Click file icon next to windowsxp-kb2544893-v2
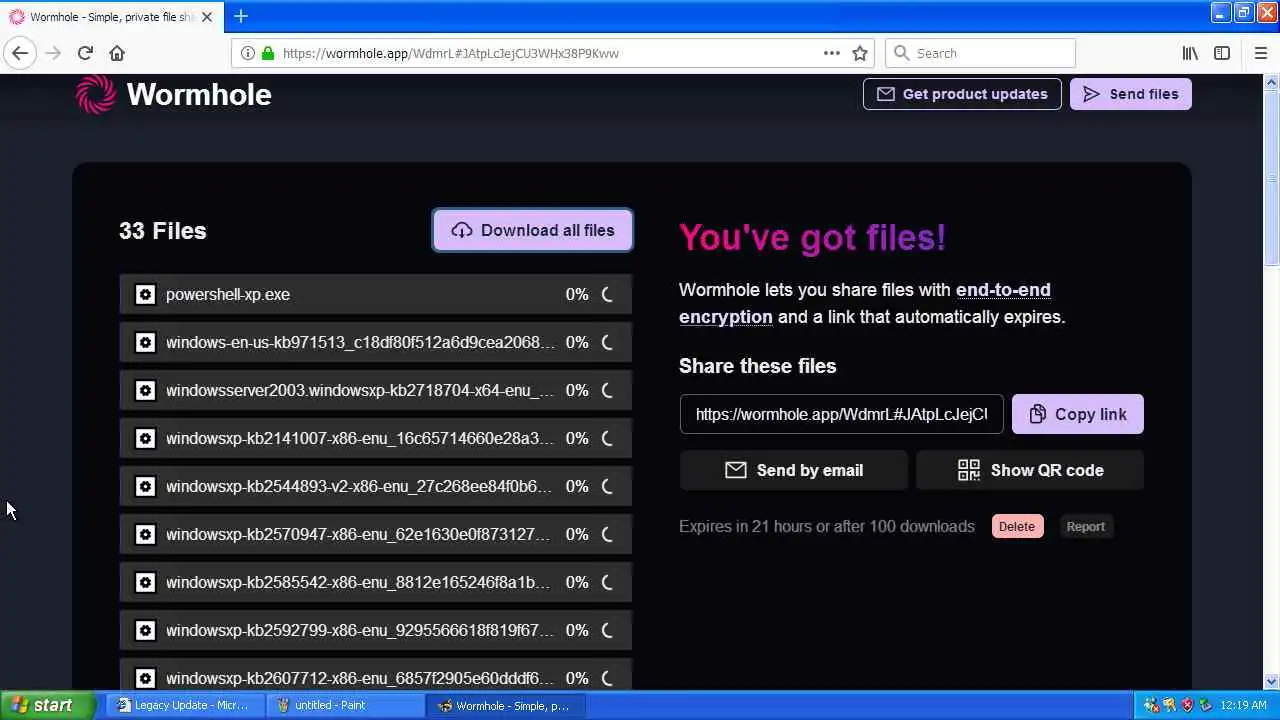 tap(145, 486)
